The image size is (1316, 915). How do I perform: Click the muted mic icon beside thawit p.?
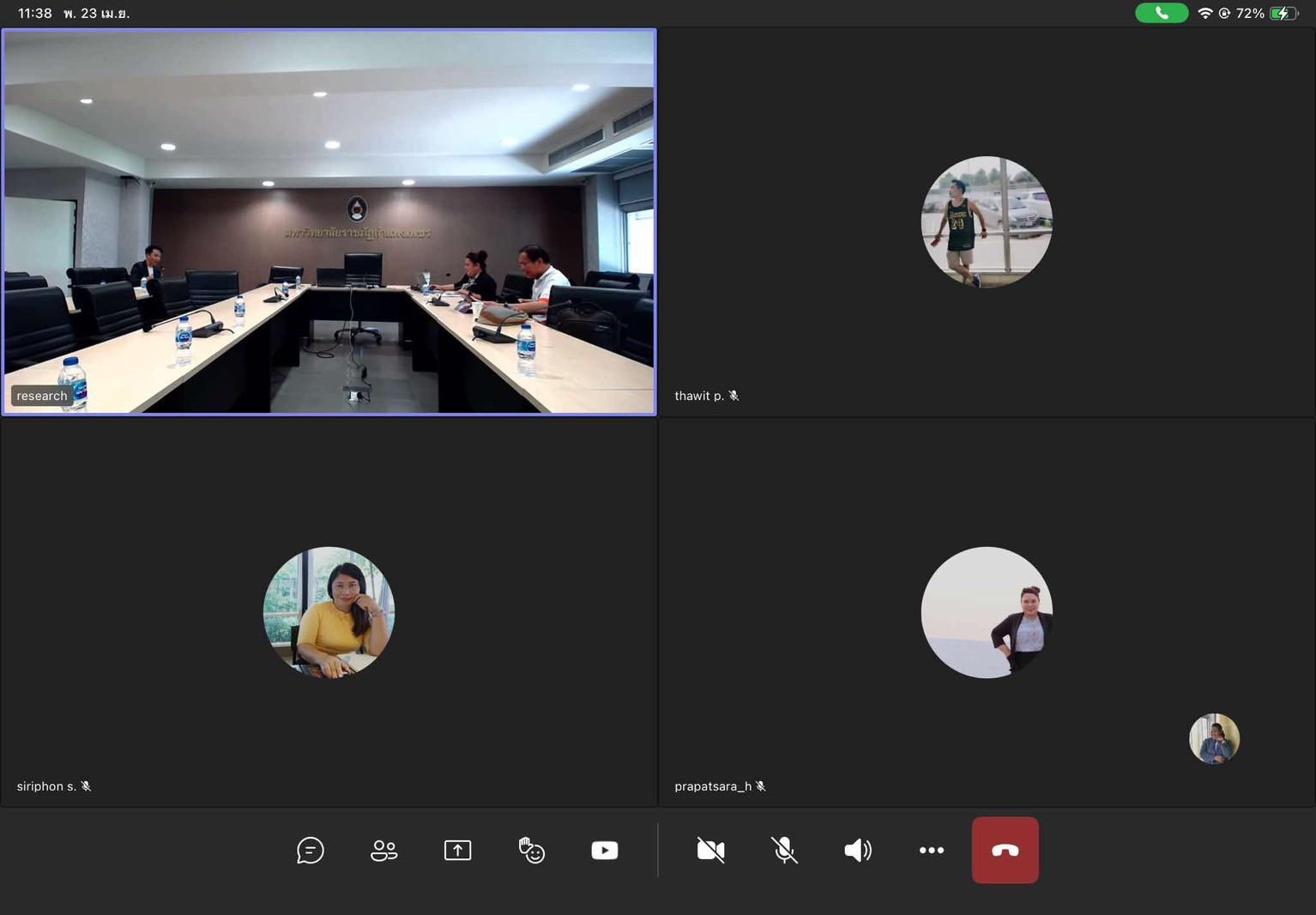(x=733, y=396)
